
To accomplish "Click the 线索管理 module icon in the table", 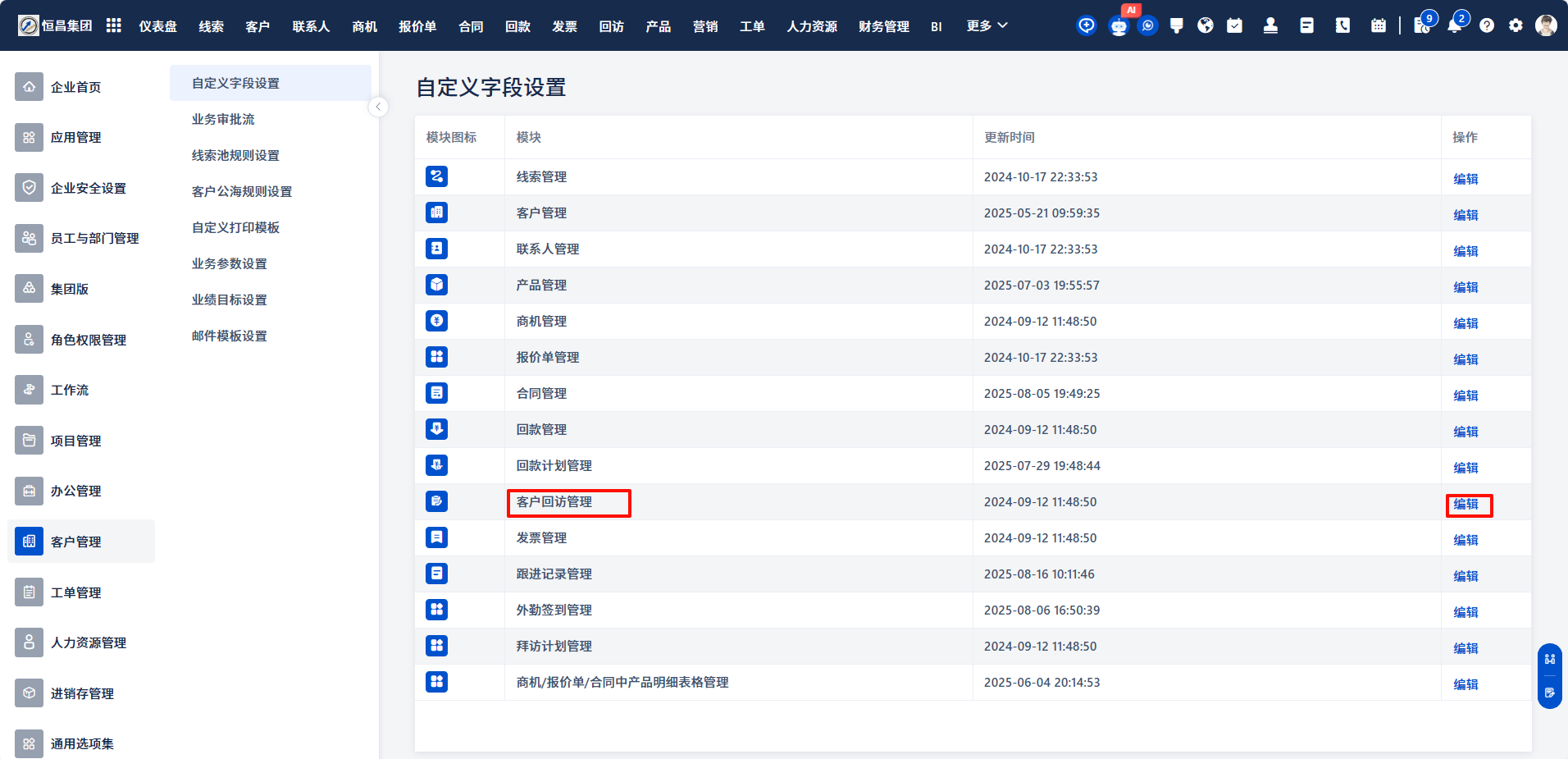I will click(x=436, y=176).
